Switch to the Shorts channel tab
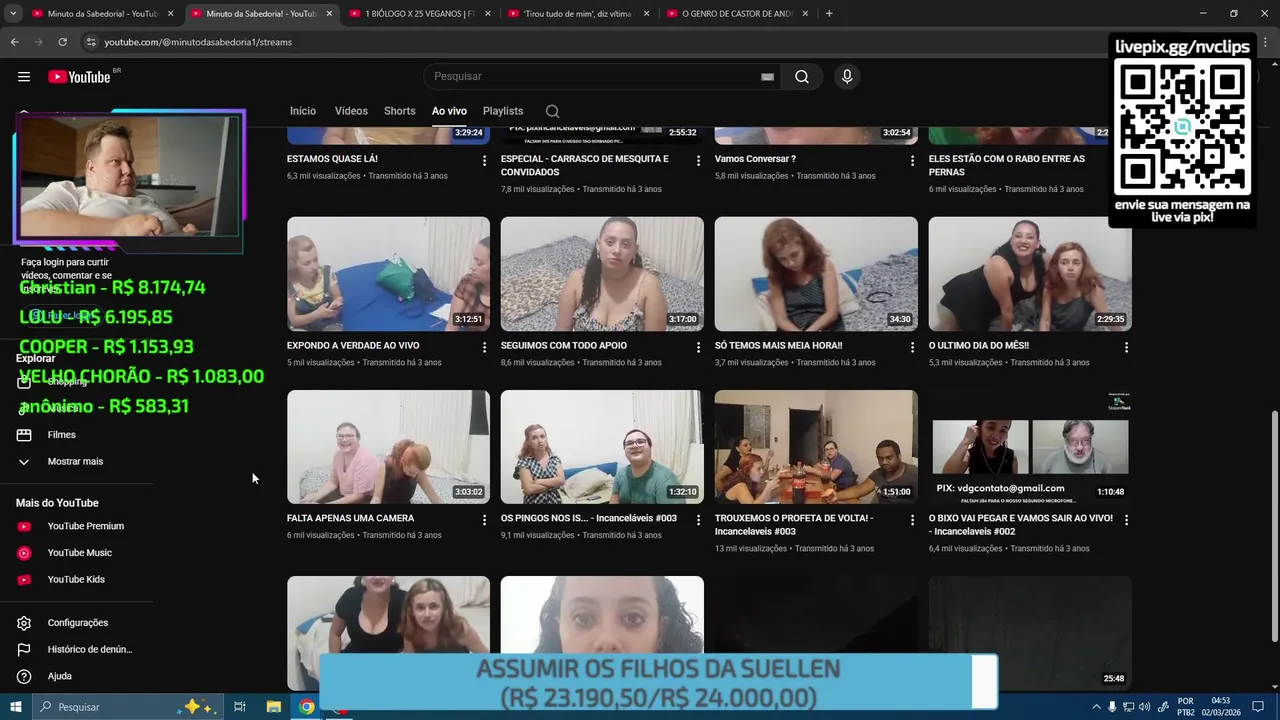The width and height of the screenshot is (1280, 720). 400,111
